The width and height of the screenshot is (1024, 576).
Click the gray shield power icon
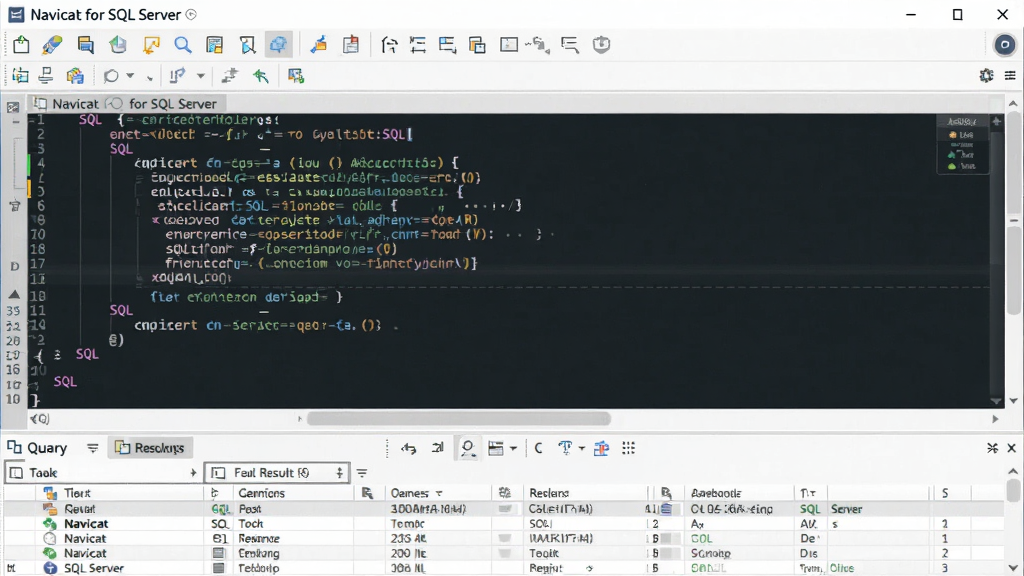point(601,44)
